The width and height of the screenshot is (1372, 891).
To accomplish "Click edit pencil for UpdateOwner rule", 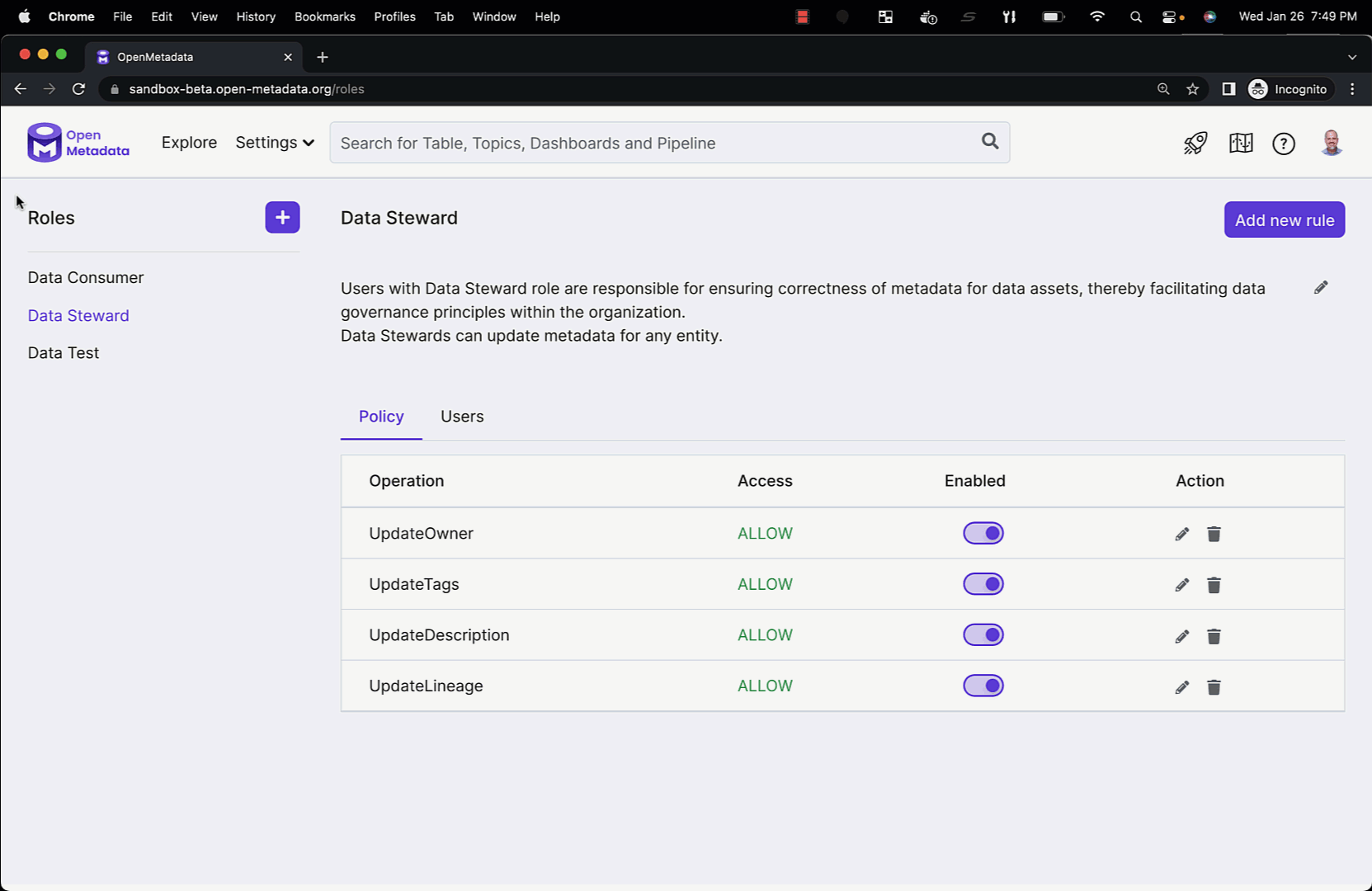I will click(1181, 534).
